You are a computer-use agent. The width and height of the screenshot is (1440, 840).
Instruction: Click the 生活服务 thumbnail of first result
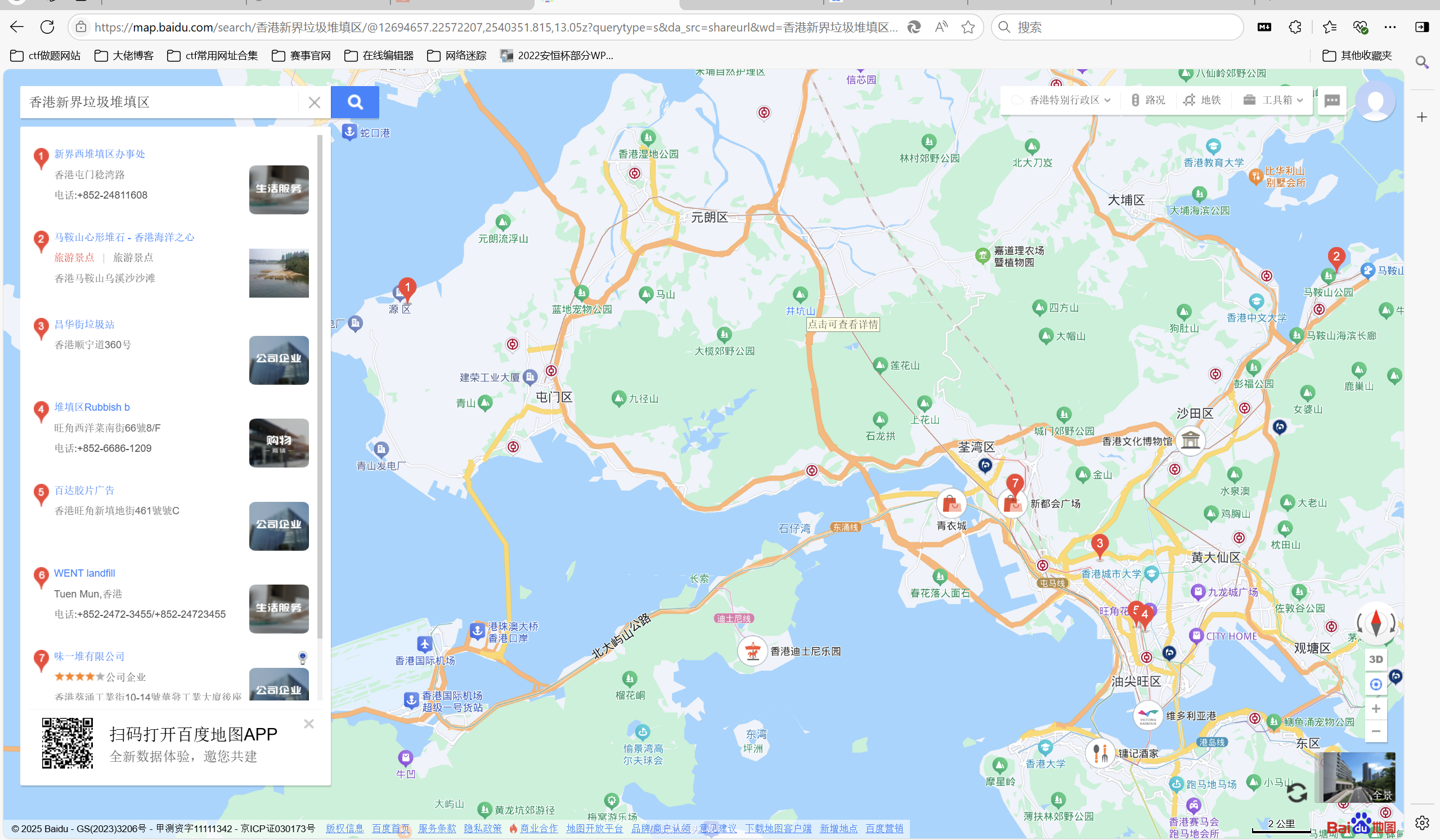(x=279, y=190)
